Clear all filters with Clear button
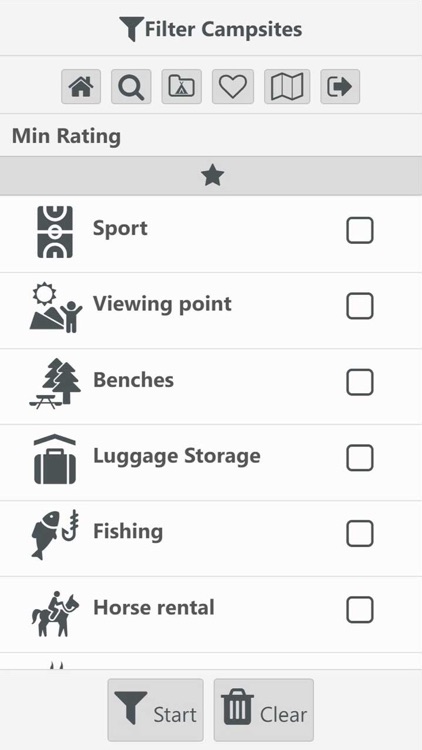The width and height of the screenshot is (422, 750). click(264, 710)
